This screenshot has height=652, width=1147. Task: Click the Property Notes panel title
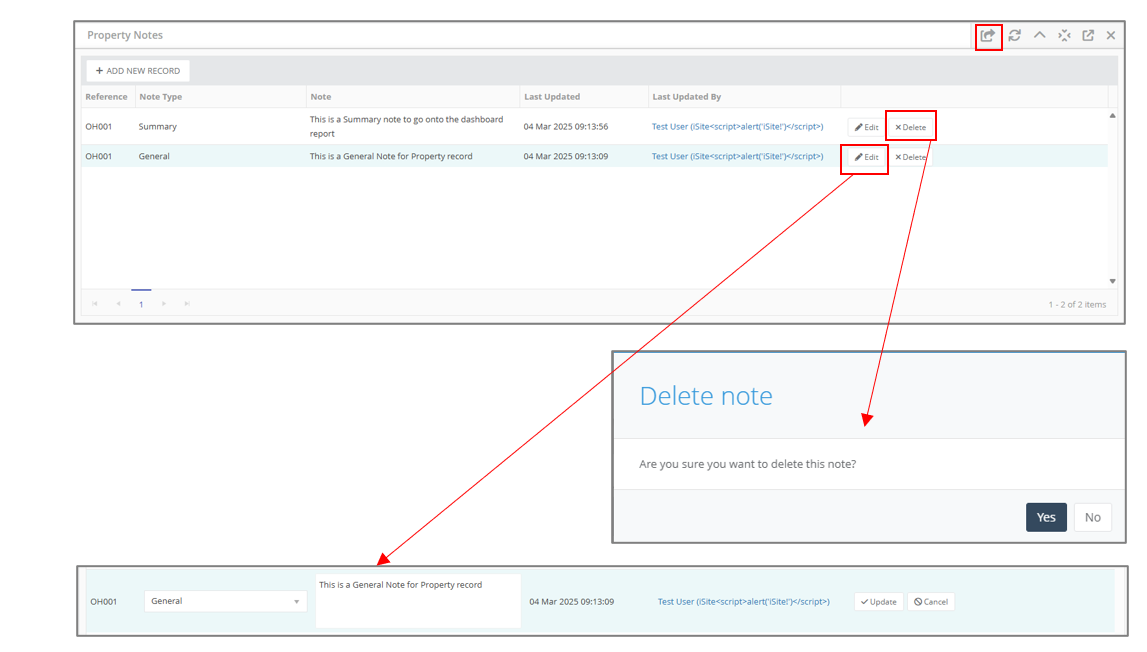125,35
